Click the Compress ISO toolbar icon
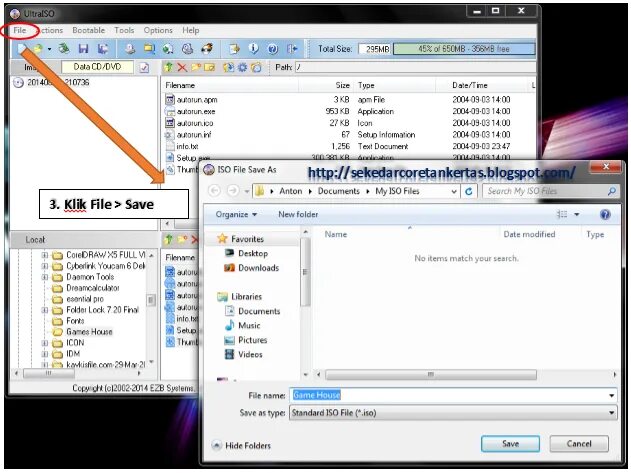This screenshot has height=473, width=631. pos(168,49)
